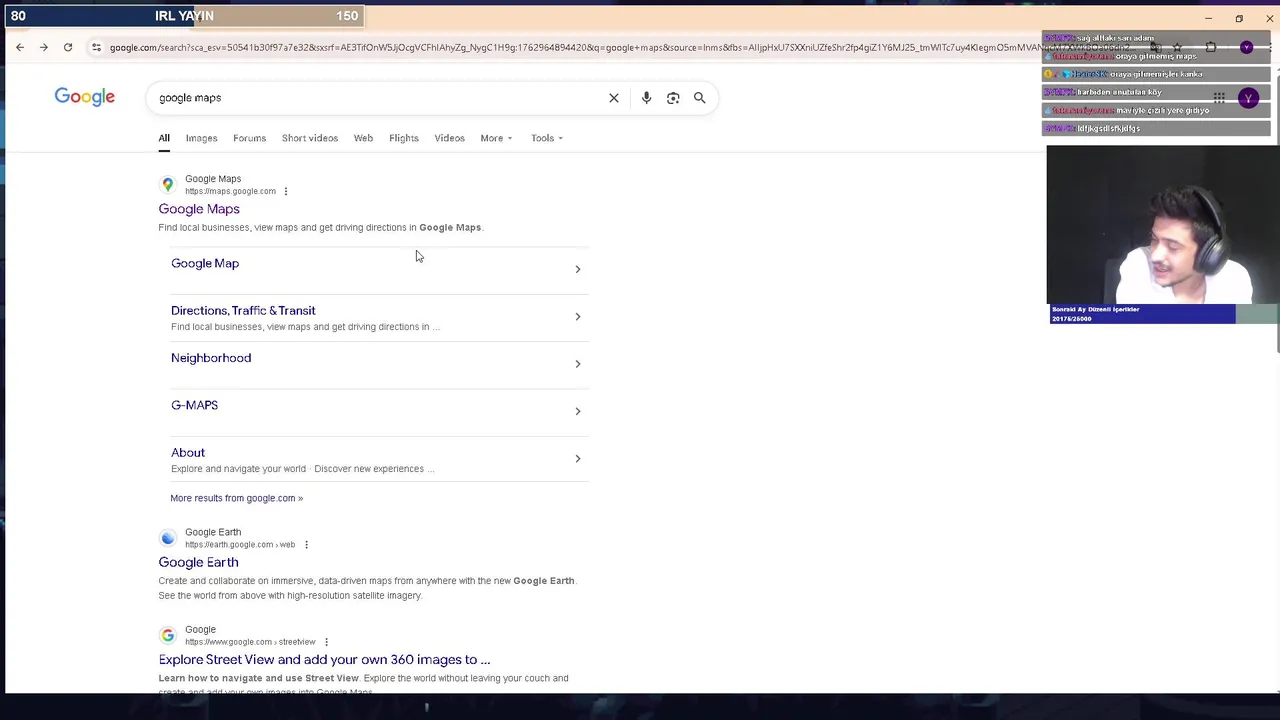This screenshot has width=1280, height=720.
Task: Open the Tools dropdown
Action: pos(547,138)
